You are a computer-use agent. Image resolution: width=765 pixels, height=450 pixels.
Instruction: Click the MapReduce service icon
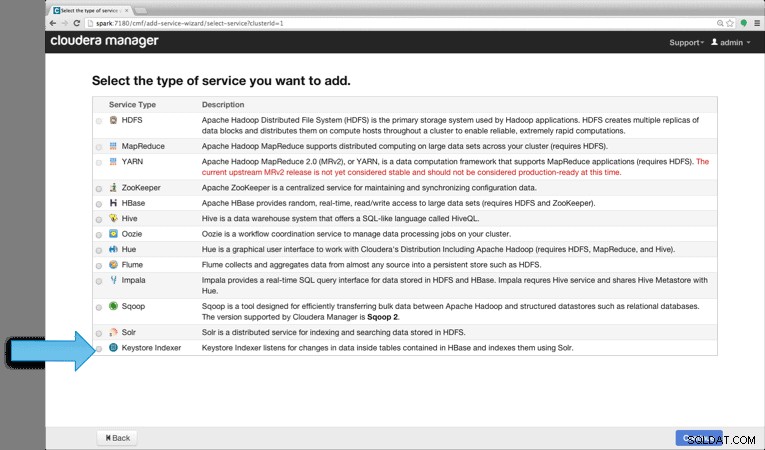(113, 146)
